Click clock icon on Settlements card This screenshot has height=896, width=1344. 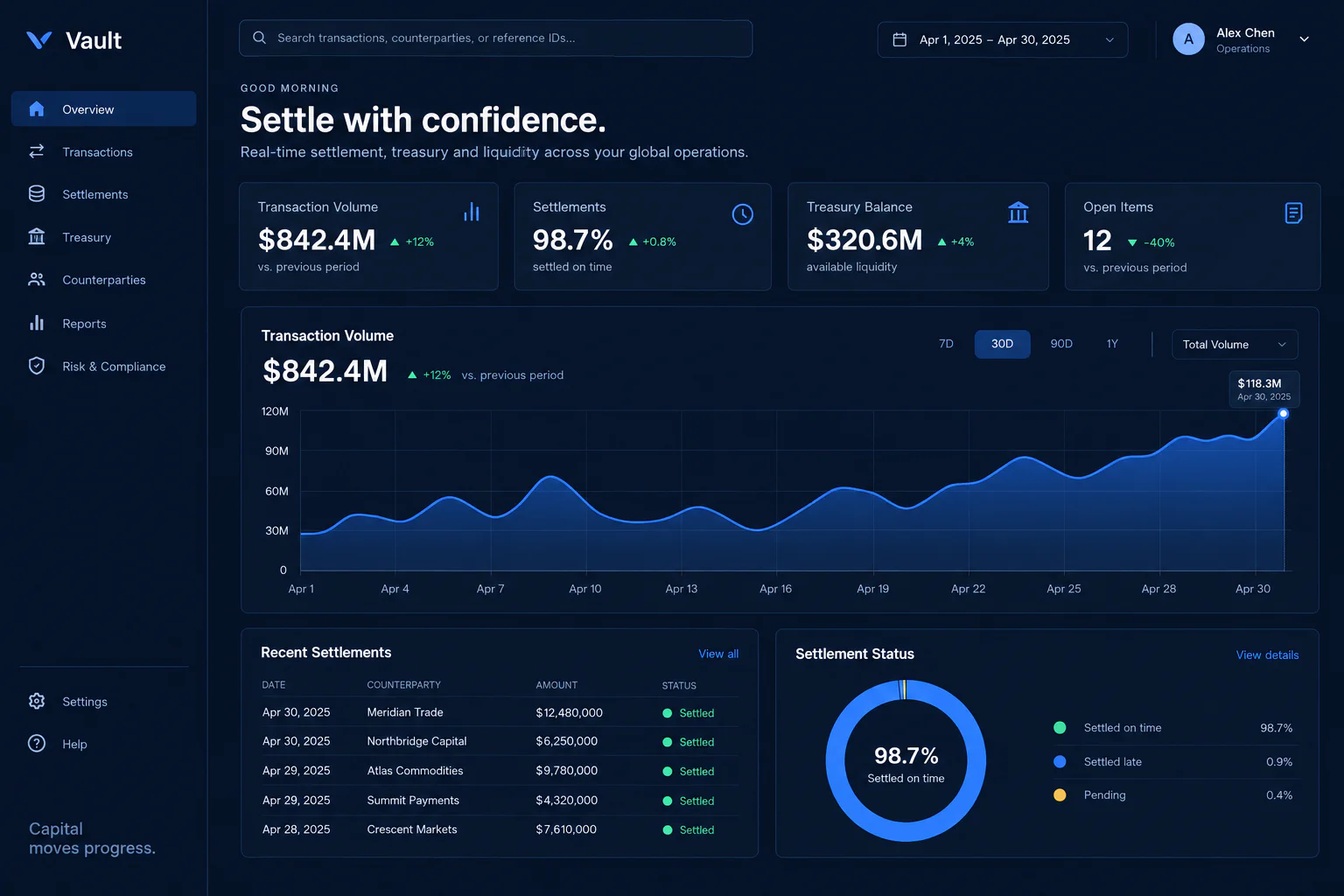click(x=743, y=214)
